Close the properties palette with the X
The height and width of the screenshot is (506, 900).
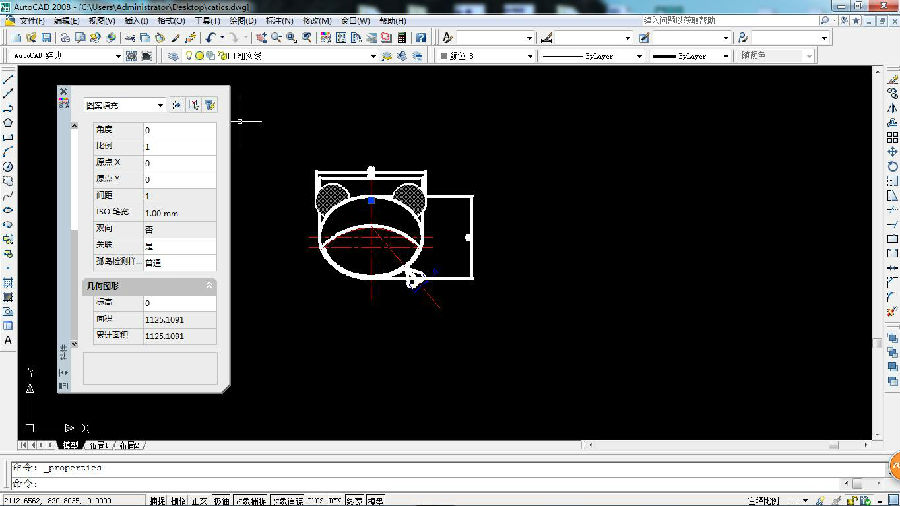pyautogui.click(x=64, y=92)
